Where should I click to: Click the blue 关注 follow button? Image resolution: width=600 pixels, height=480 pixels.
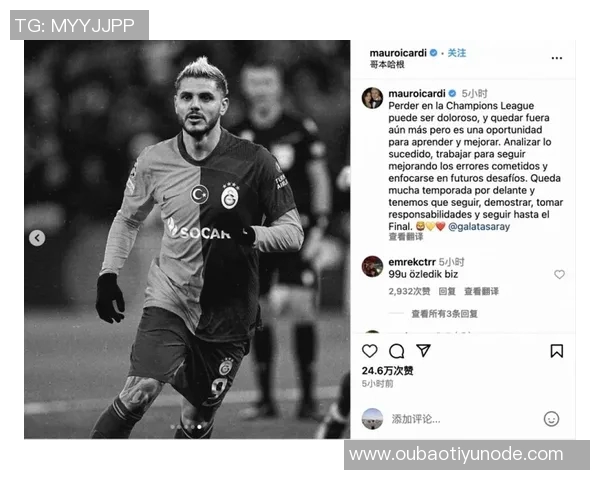(457, 53)
